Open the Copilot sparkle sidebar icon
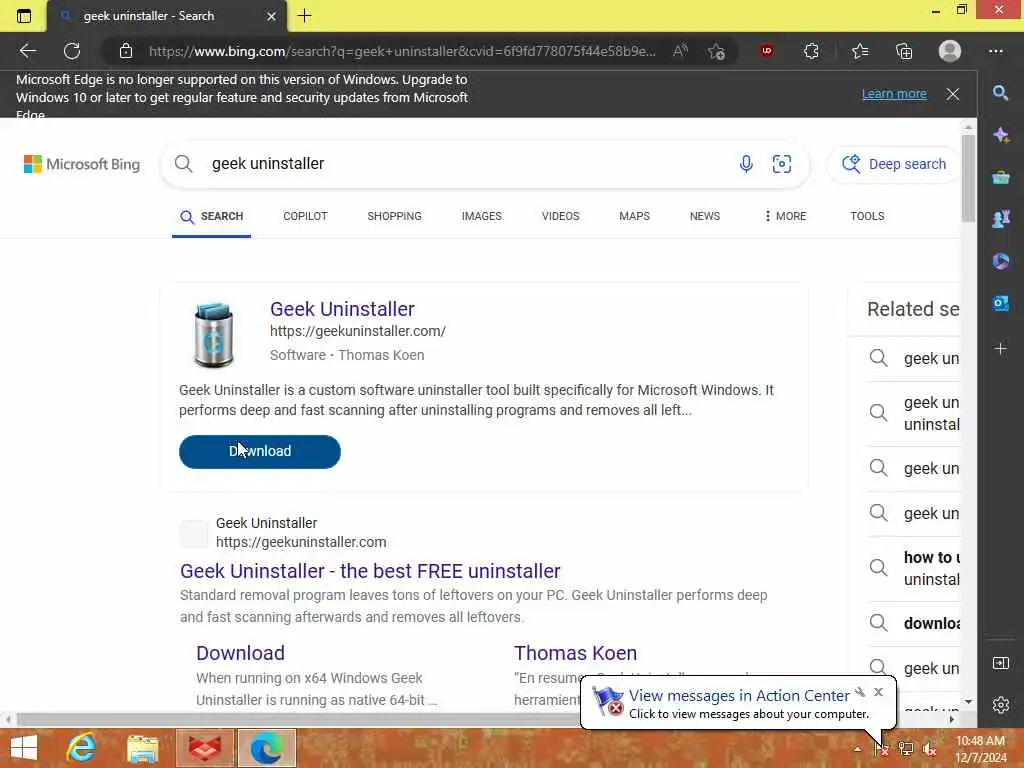This screenshot has height=768, width=1024. point(1000,135)
